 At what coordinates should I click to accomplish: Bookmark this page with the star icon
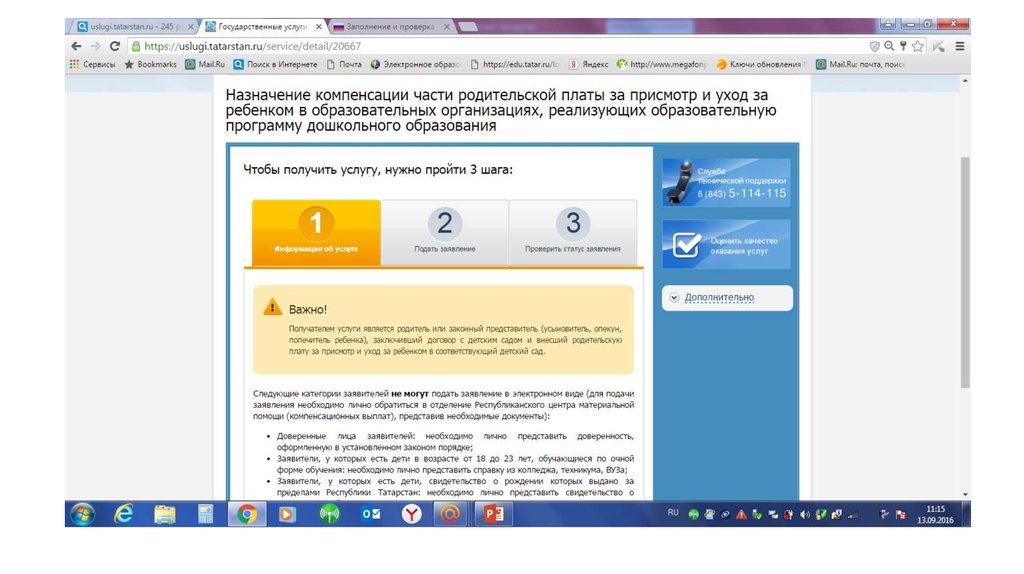[x=917, y=46]
